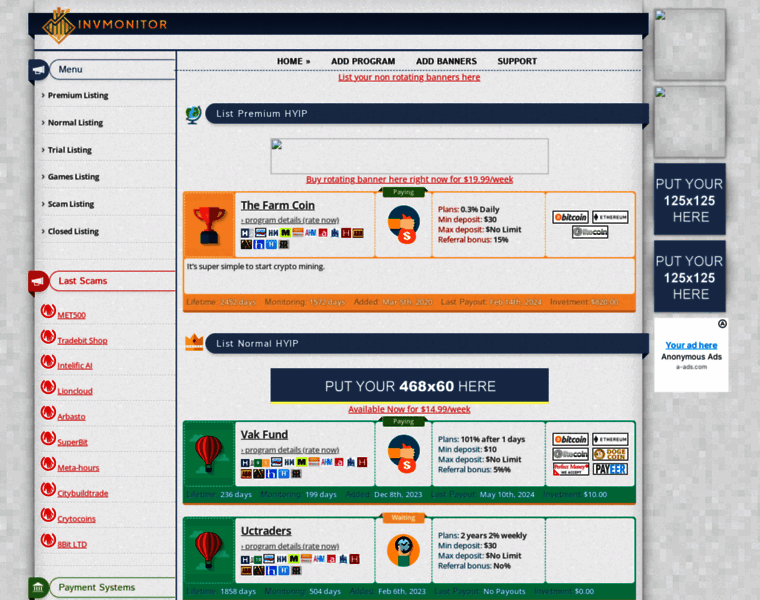Open Closed Listing in sidebar
The width and height of the screenshot is (760, 600).
click(x=73, y=231)
